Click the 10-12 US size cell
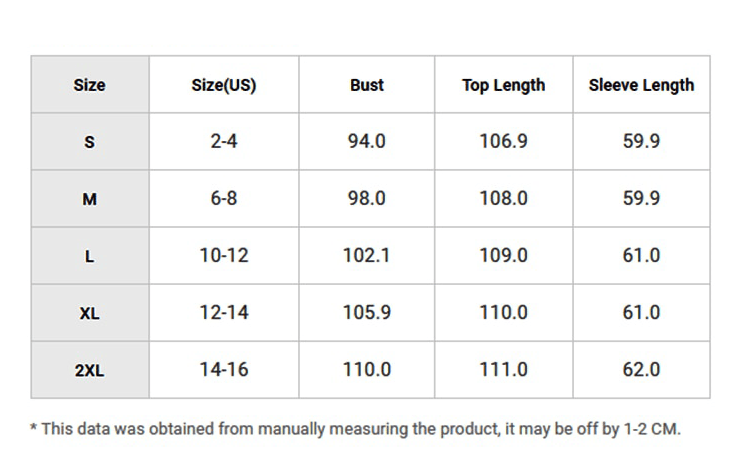The height and width of the screenshot is (458, 743). pyautogui.click(x=224, y=256)
